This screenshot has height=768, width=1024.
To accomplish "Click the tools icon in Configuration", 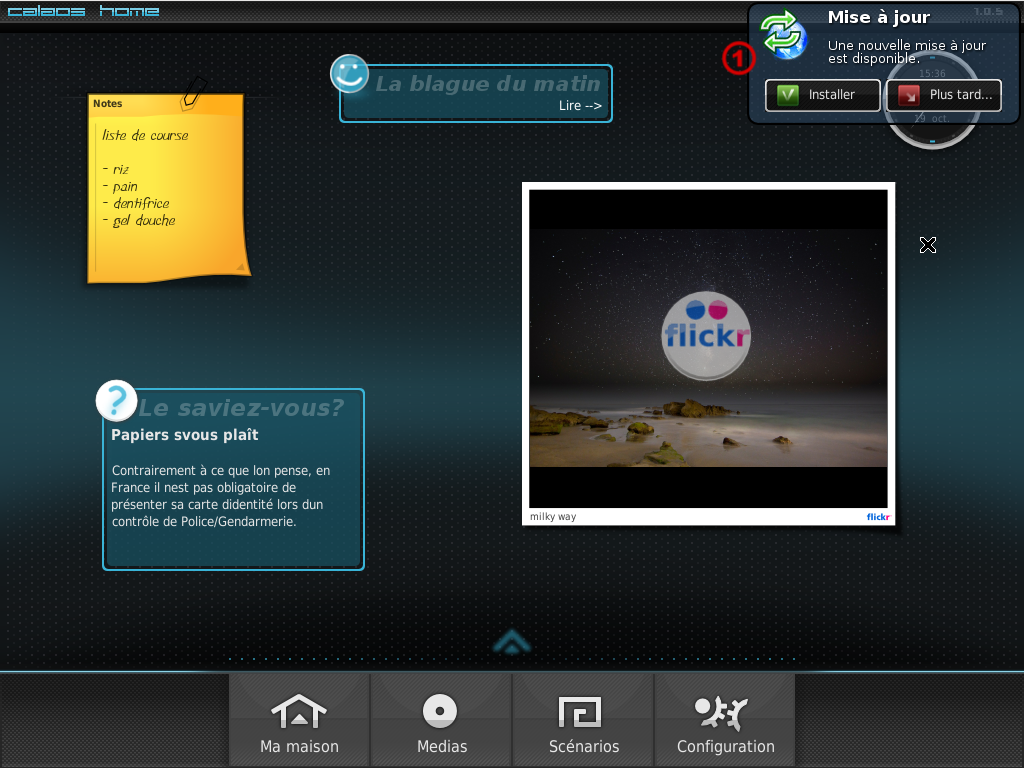I will tap(720, 713).
